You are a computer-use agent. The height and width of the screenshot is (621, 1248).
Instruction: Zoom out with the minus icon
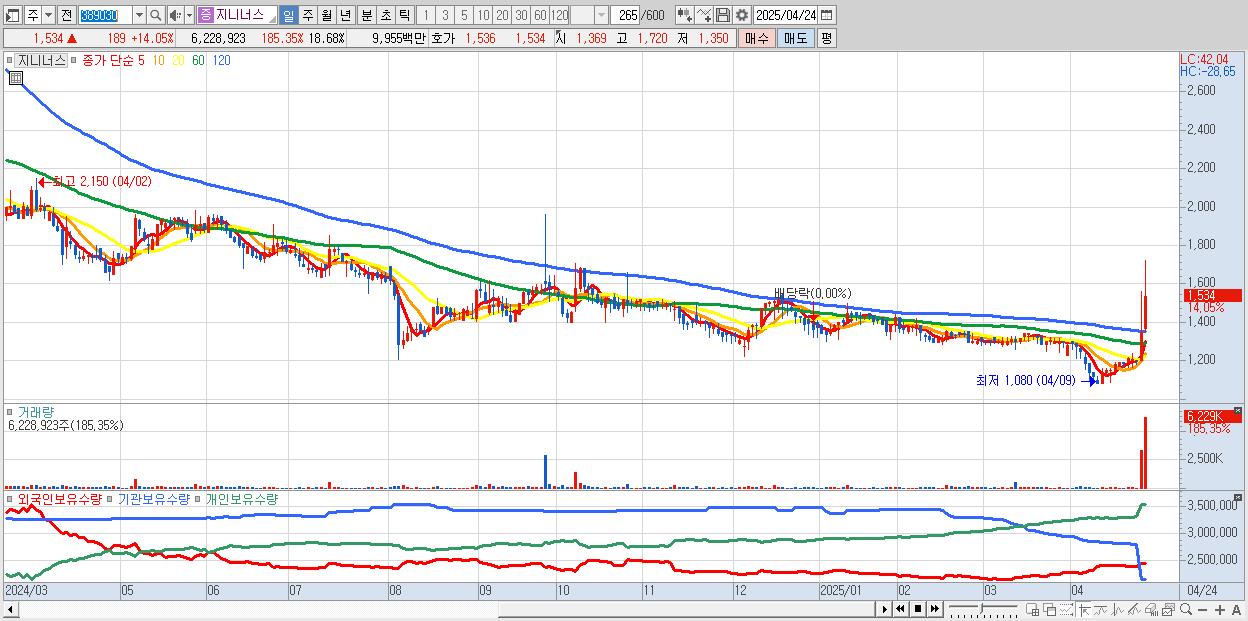coord(1203,610)
